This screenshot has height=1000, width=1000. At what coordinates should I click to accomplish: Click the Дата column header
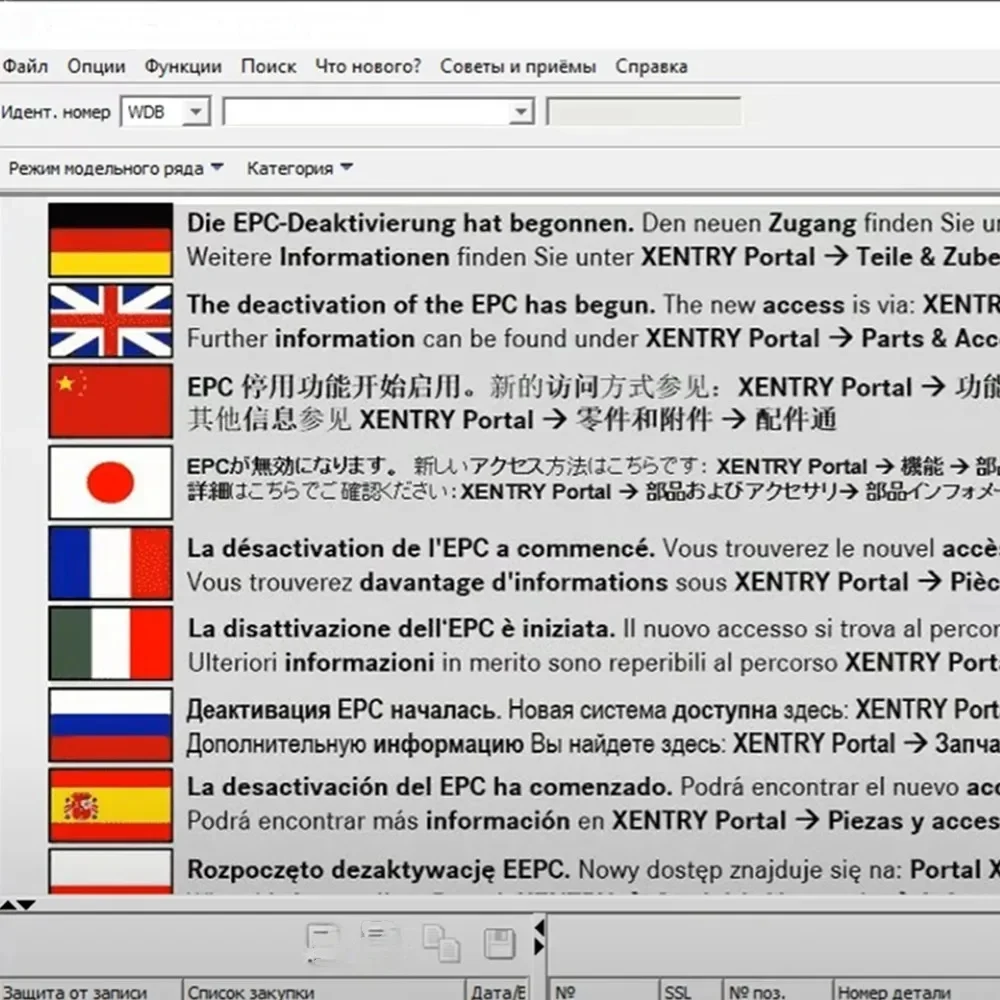[497, 990]
